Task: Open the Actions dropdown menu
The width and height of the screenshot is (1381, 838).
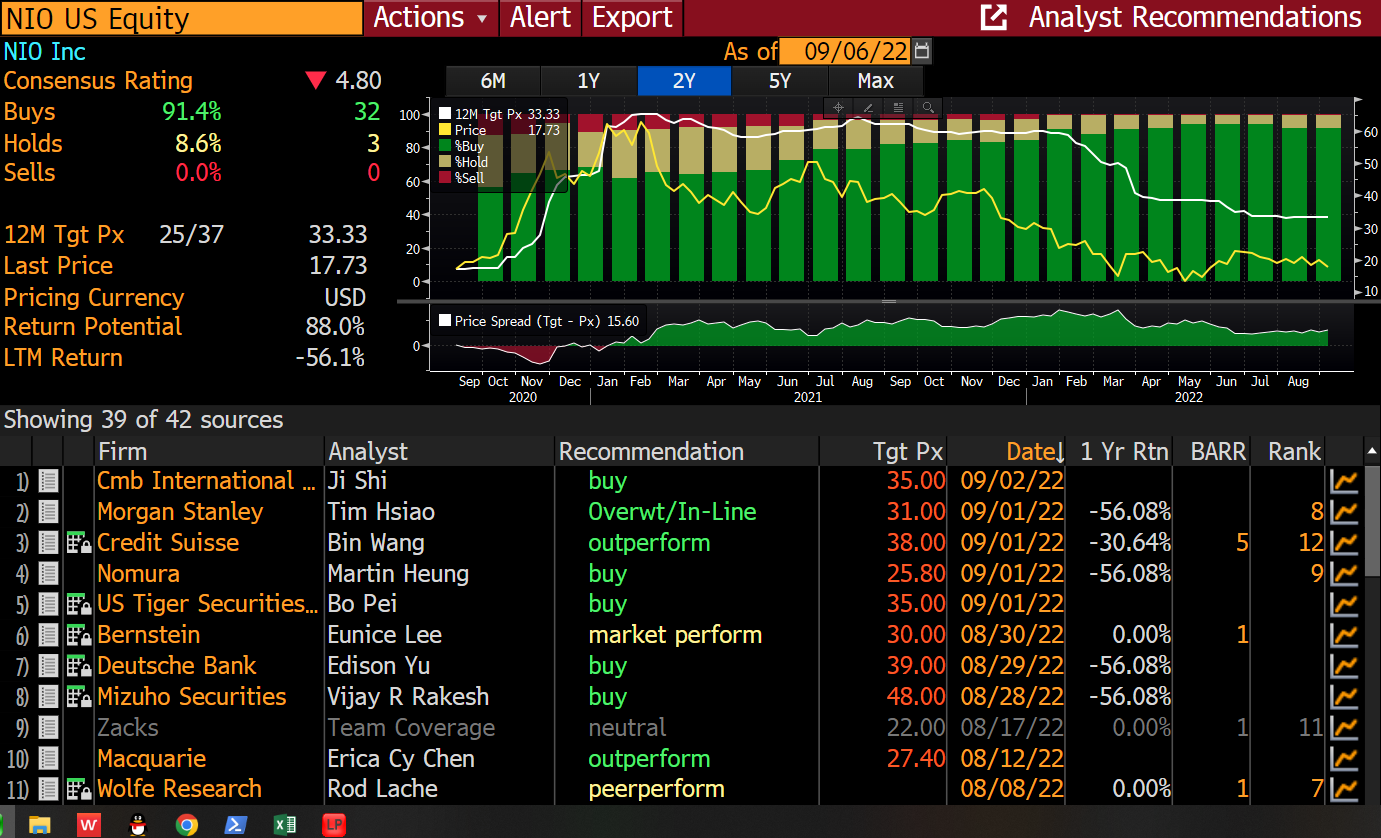Action: coord(431,17)
